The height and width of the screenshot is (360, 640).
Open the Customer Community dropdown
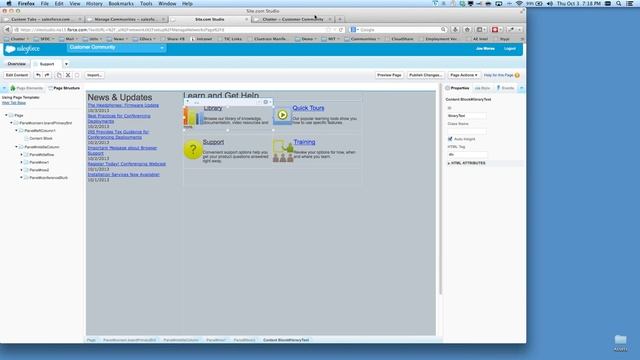coord(116,48)
